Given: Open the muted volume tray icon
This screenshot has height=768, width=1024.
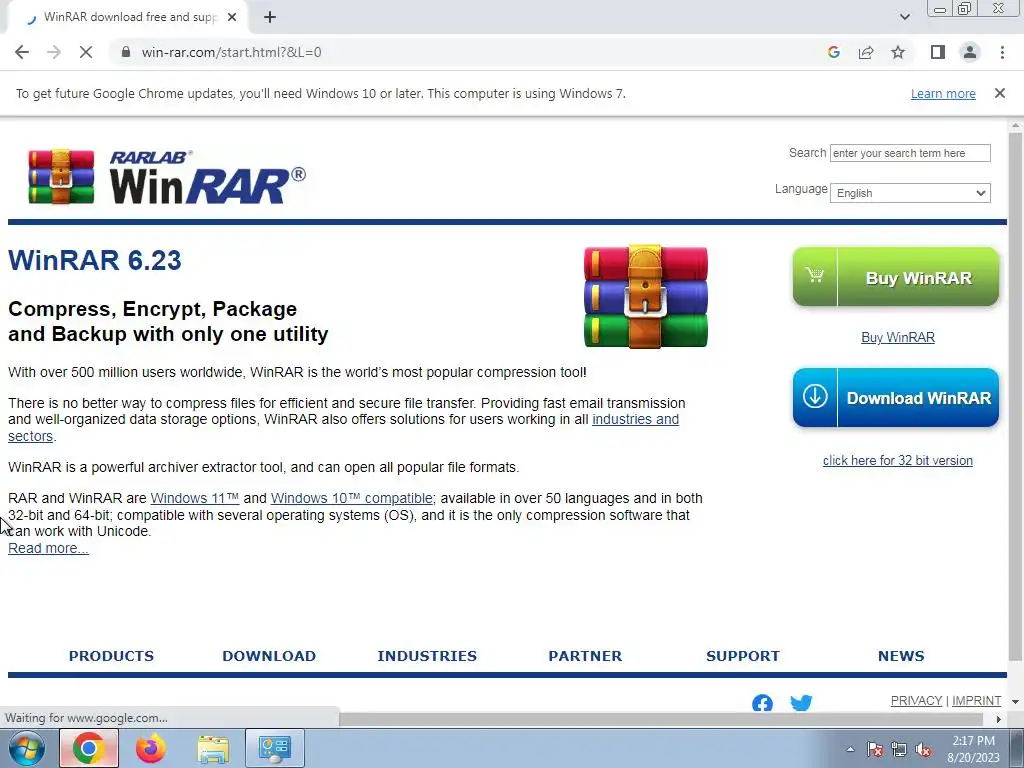Looking at the screenshot, I should [x=923, y=750].
